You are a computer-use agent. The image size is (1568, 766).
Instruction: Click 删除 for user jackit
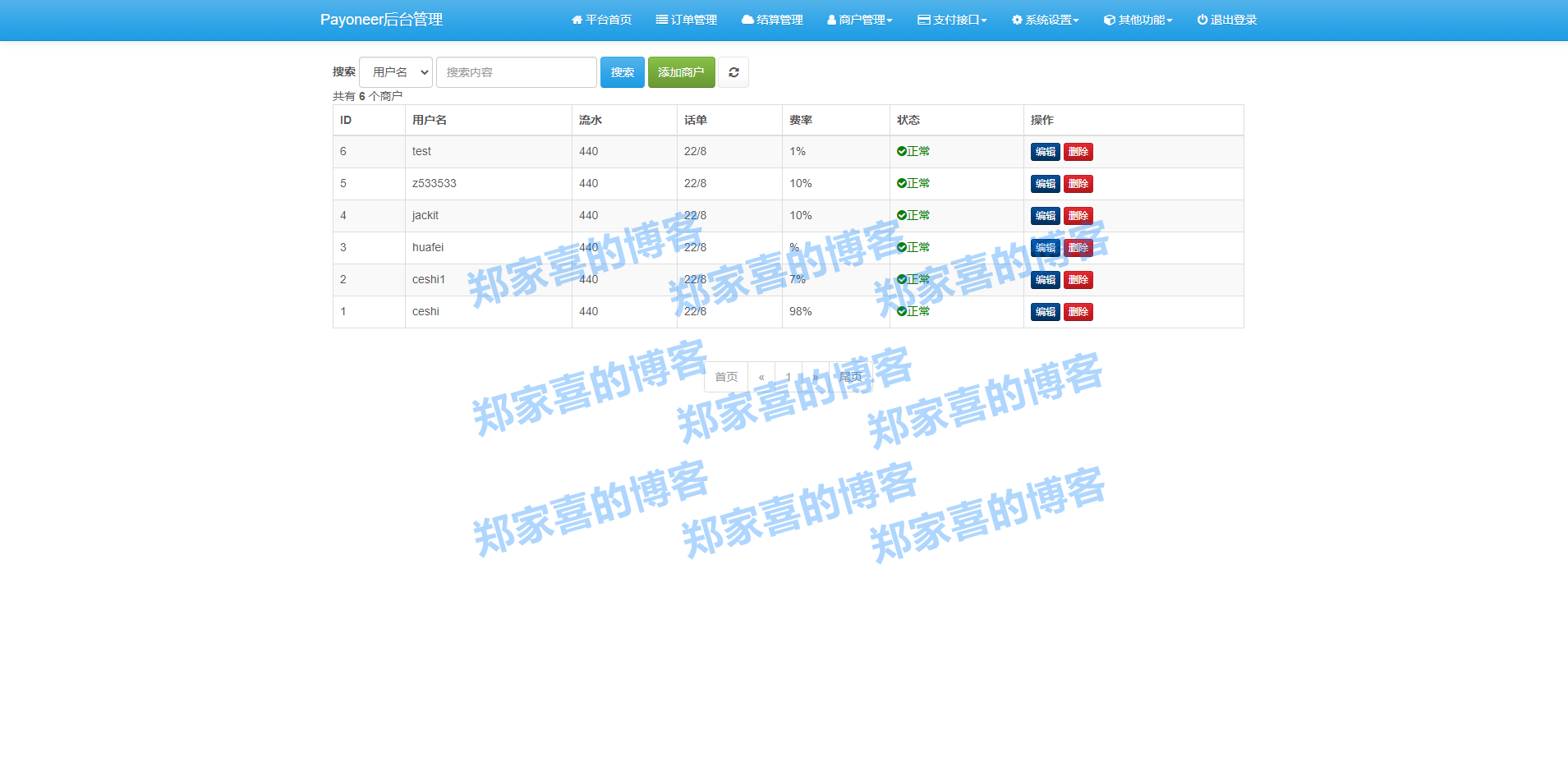1078,216
